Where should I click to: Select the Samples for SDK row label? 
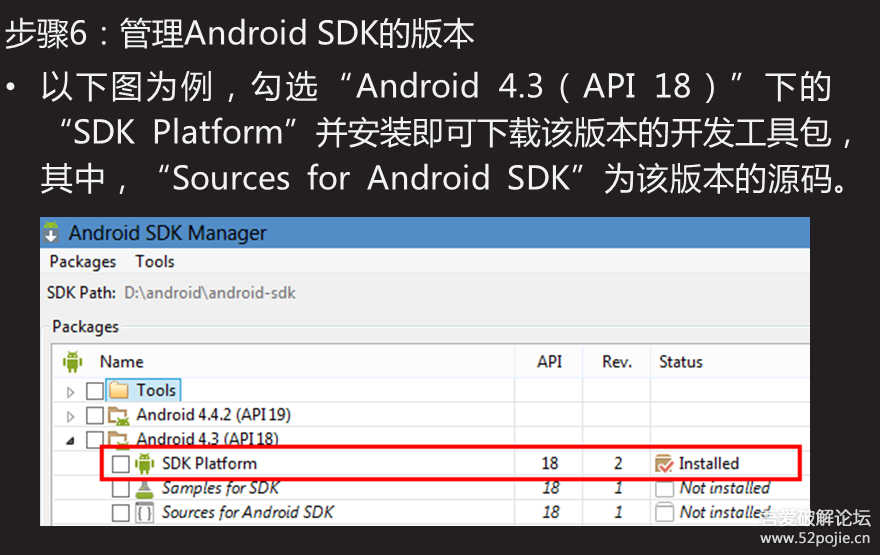pyautogui.click(x=221, y=488)
